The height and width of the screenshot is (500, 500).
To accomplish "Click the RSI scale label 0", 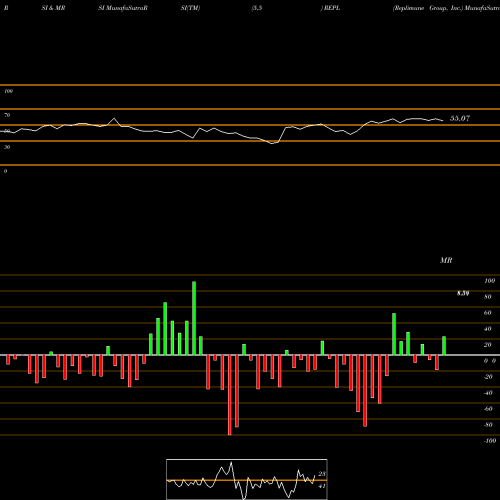I will (5, 171).
